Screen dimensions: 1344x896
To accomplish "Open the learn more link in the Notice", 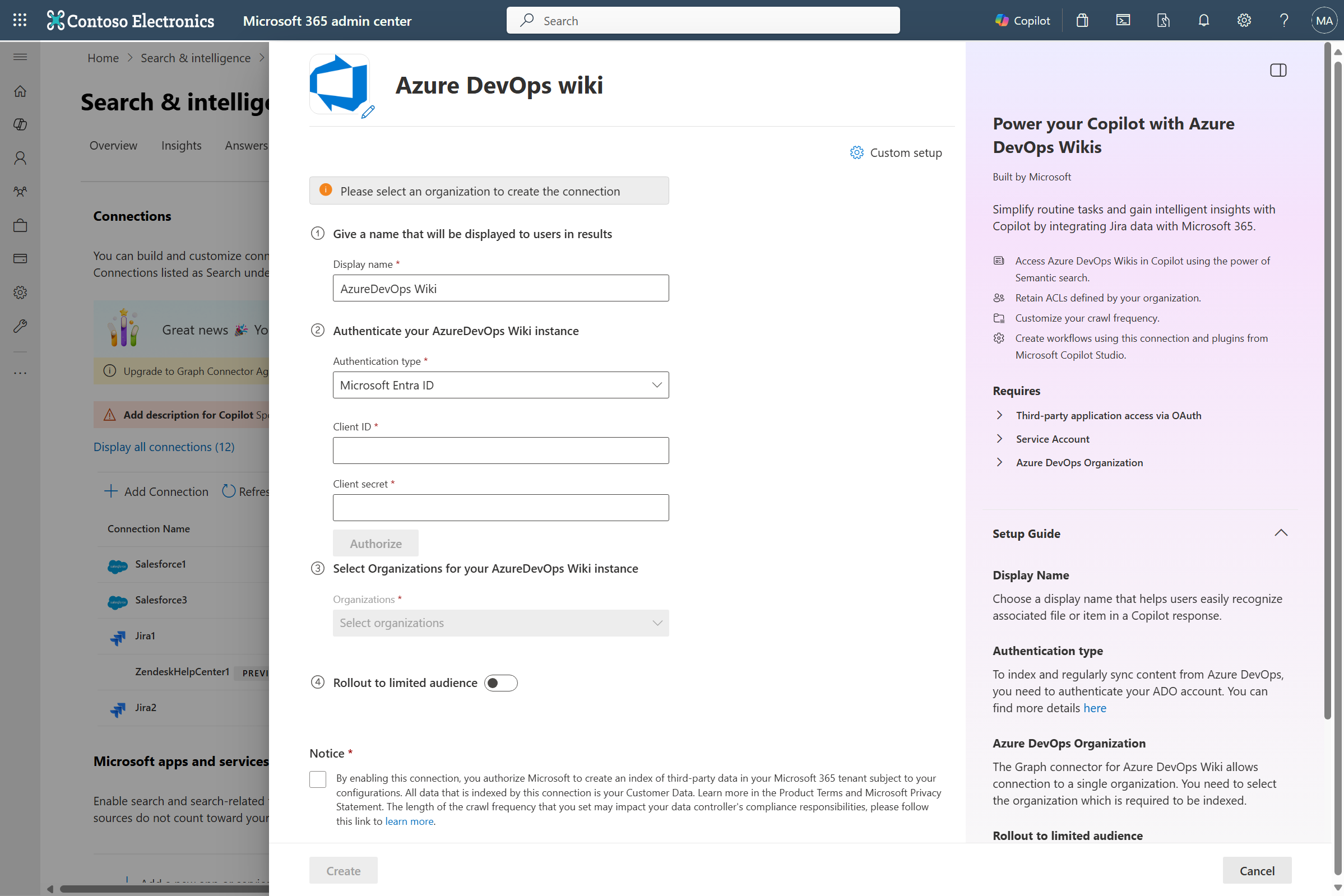I will pos(409,821).
